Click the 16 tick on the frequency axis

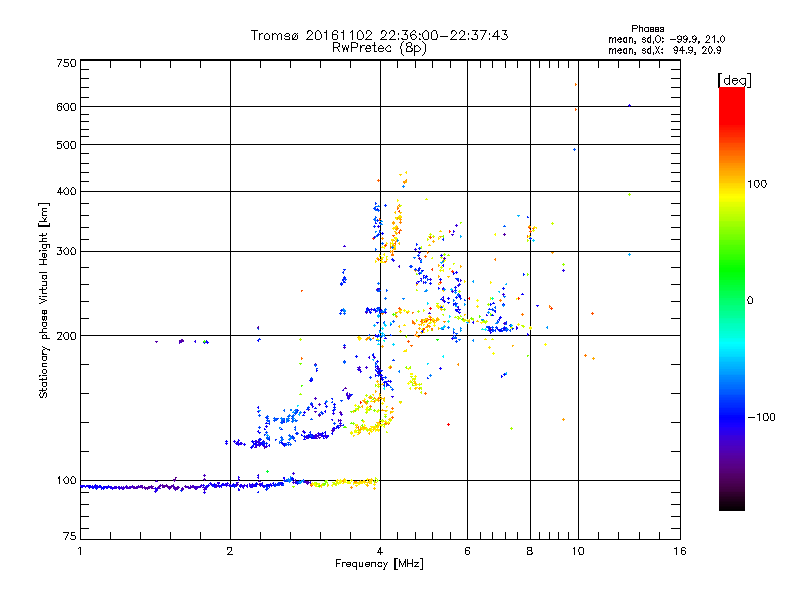coord(678,551)
